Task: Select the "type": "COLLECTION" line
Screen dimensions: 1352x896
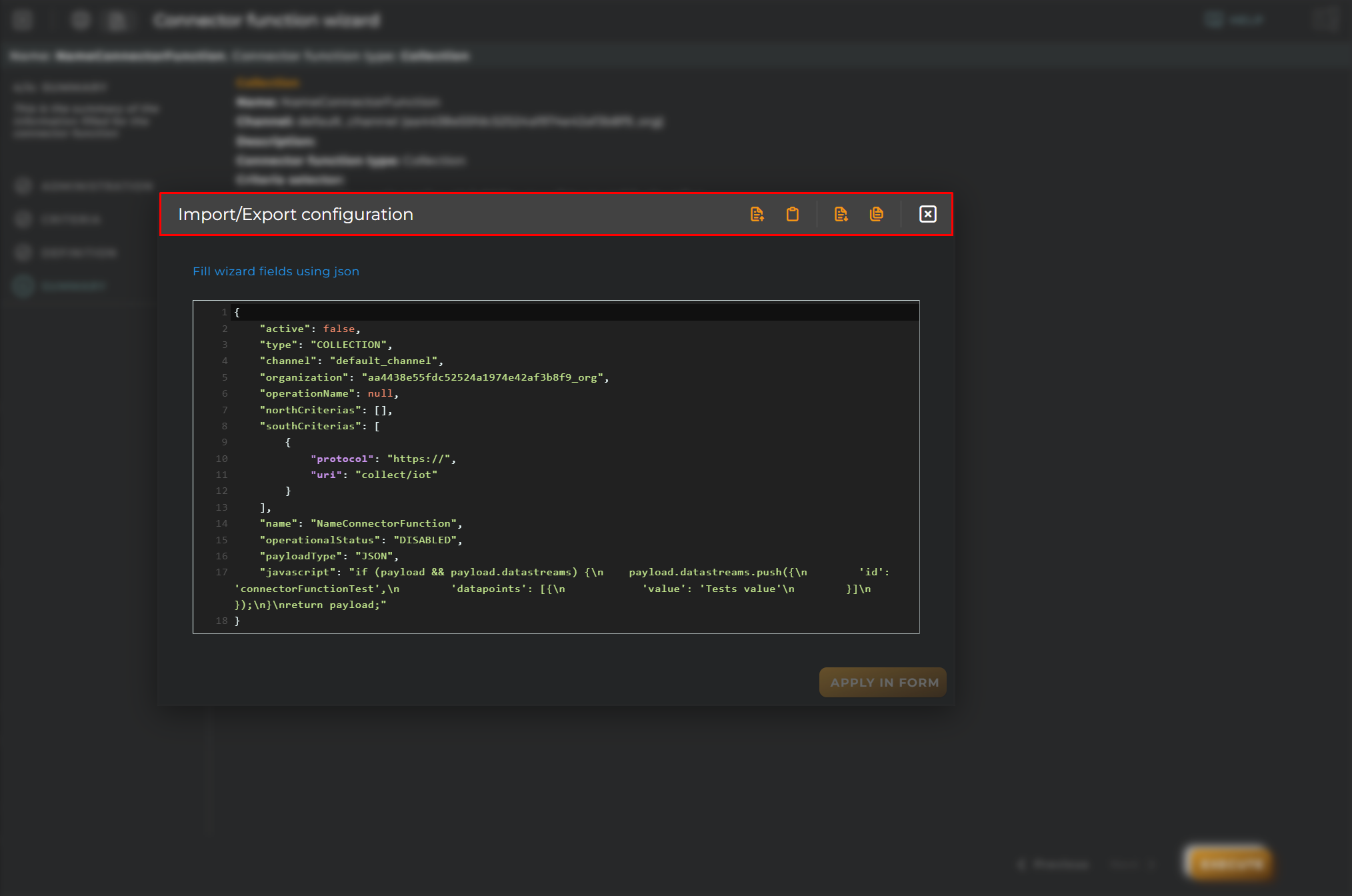Action: tap(326, 345)
